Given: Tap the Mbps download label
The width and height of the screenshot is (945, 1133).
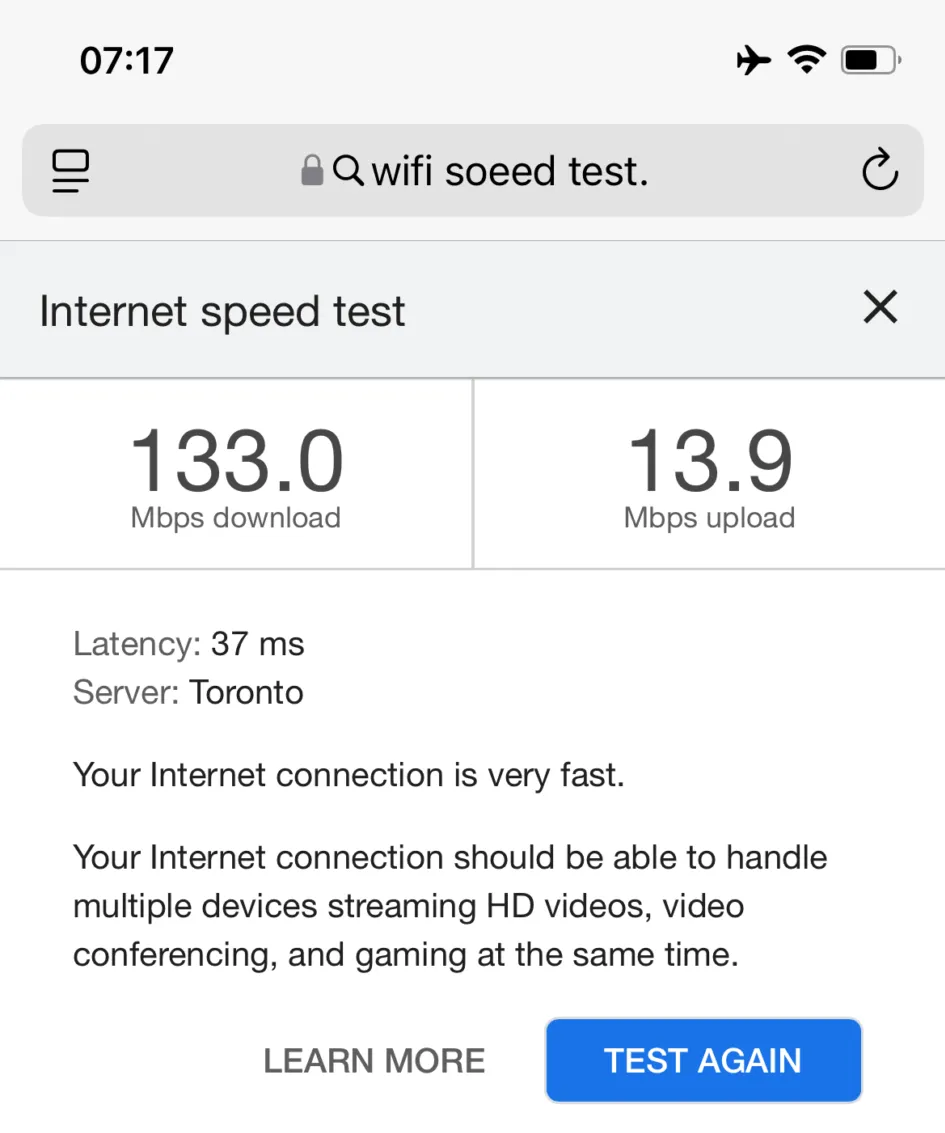Looking at the screenshot, I should pos(236,518).
